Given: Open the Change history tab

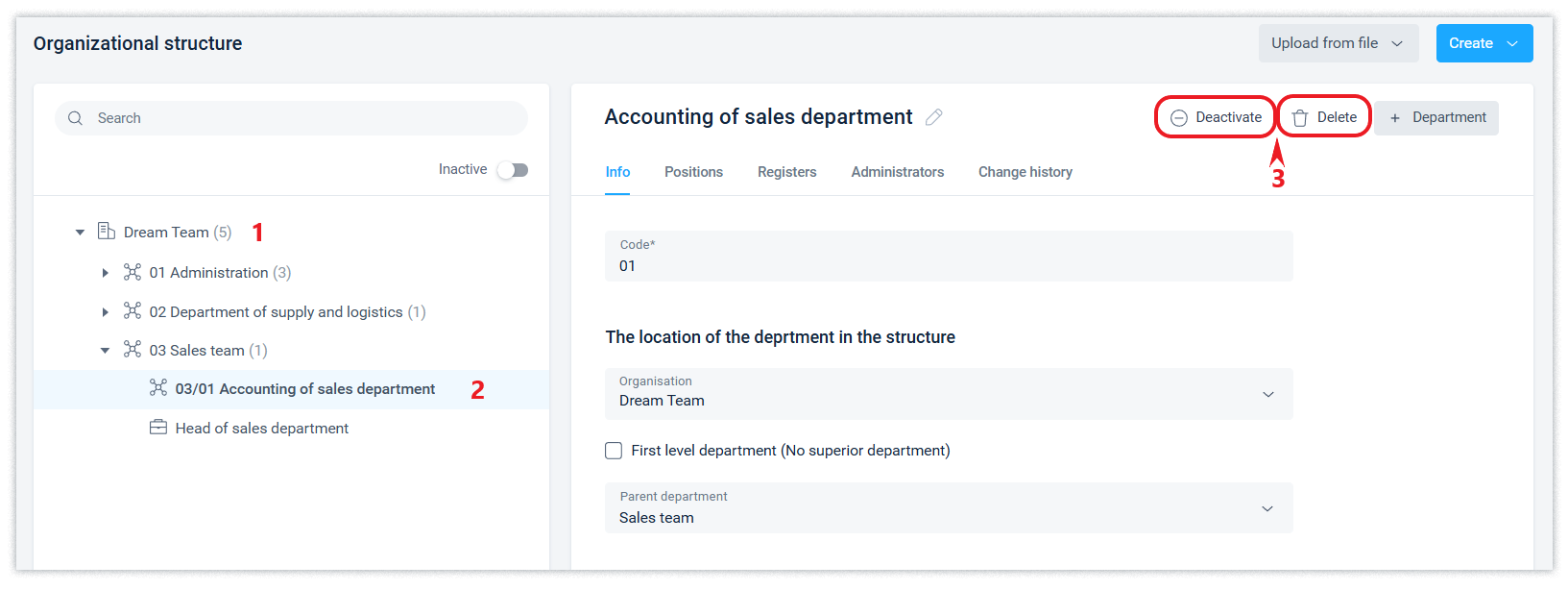Looking at the screenshot, I should [x=1025, y=172].
